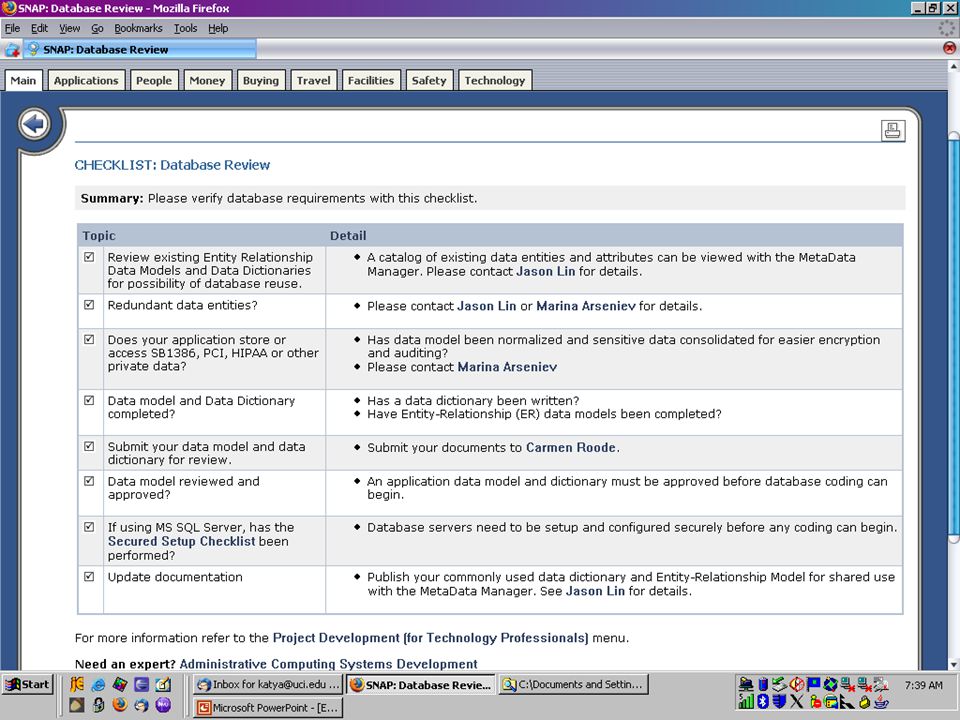
Task: Click the messenger tray icon with red minus
Action: tap(816, 702)
